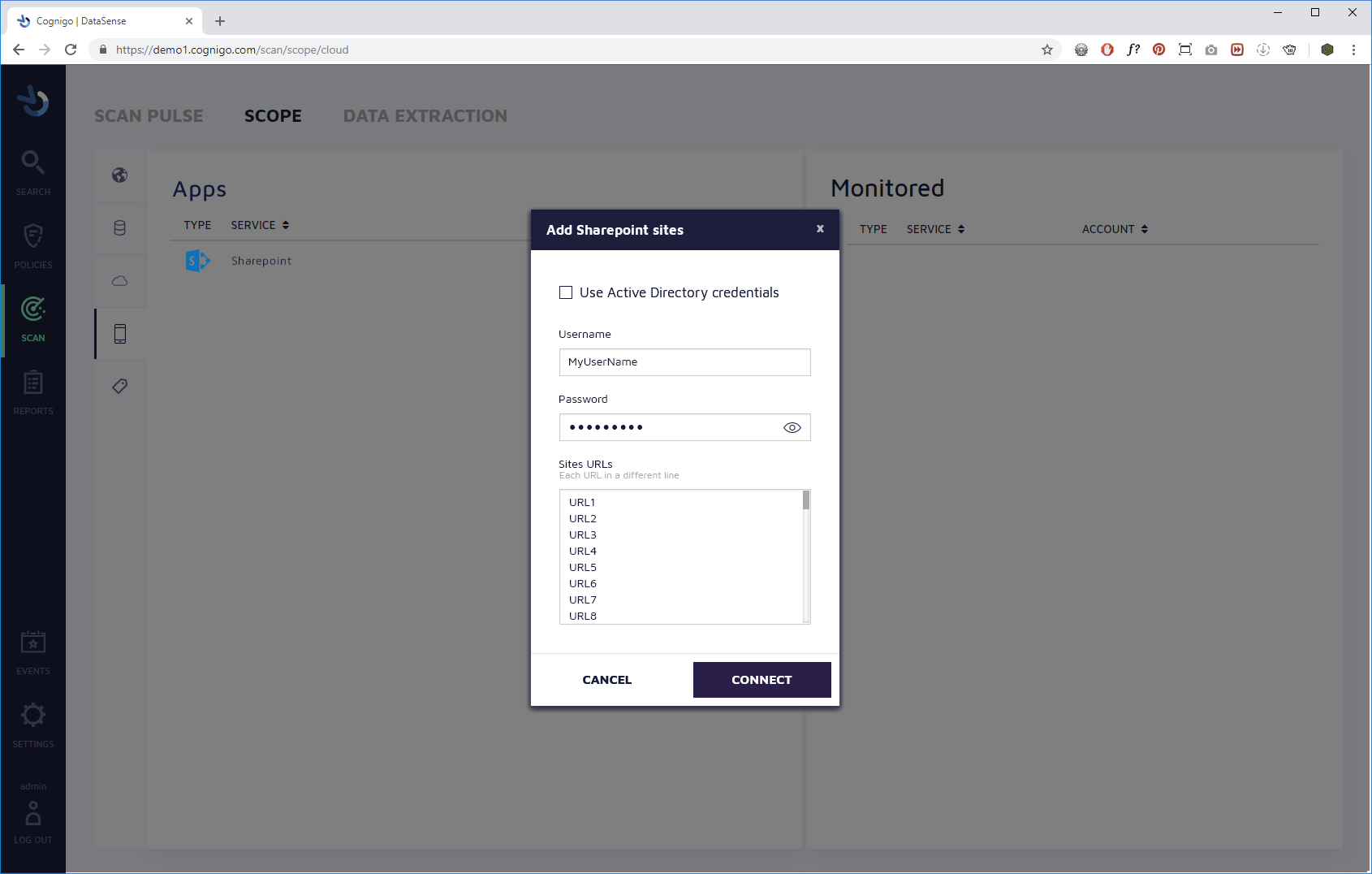Open Reports in the left sidebar
The image size is (1372, 874).
(32, 392)
